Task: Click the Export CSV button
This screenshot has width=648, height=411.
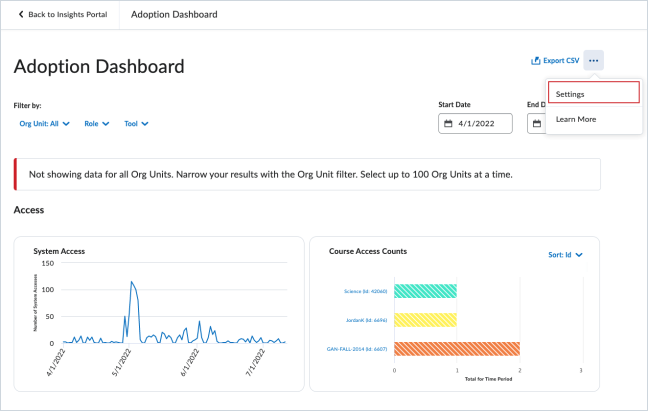Action: pyautogui.click(x=555, y=61)
